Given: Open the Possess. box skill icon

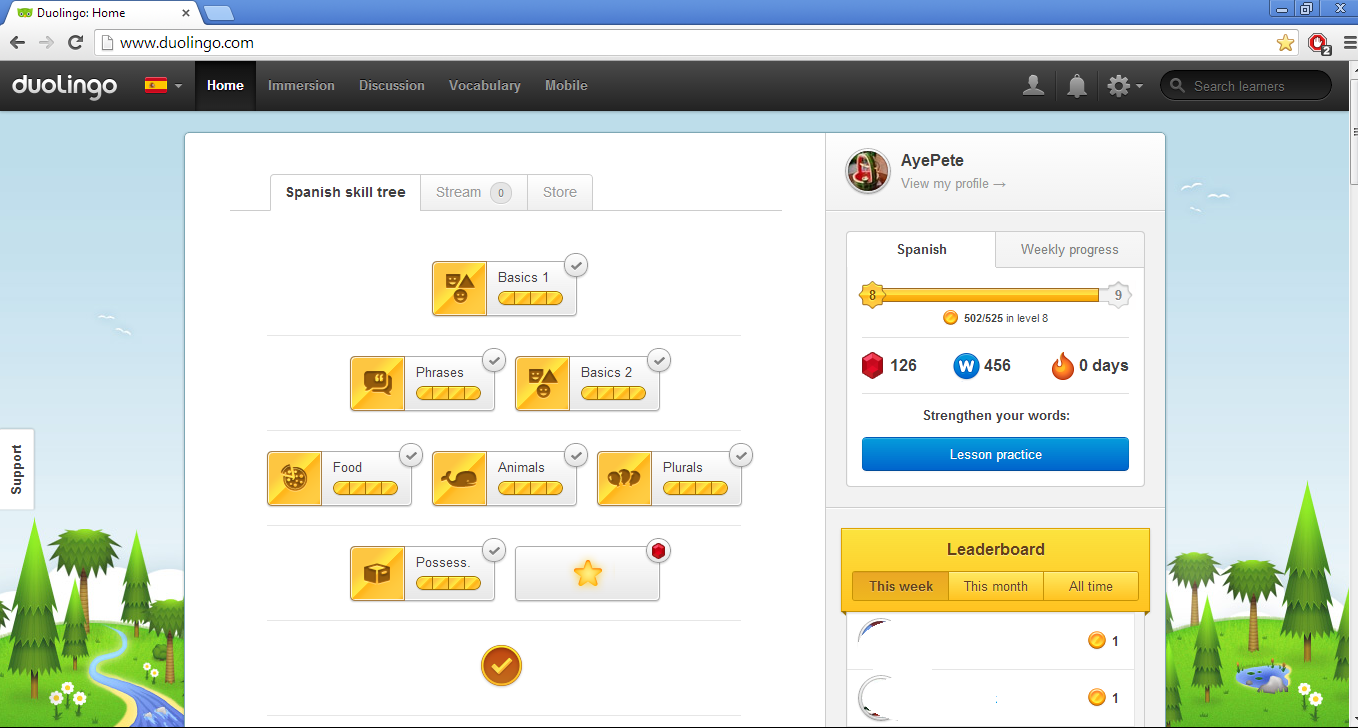Looking at the screenshot, I should point(378,574).
